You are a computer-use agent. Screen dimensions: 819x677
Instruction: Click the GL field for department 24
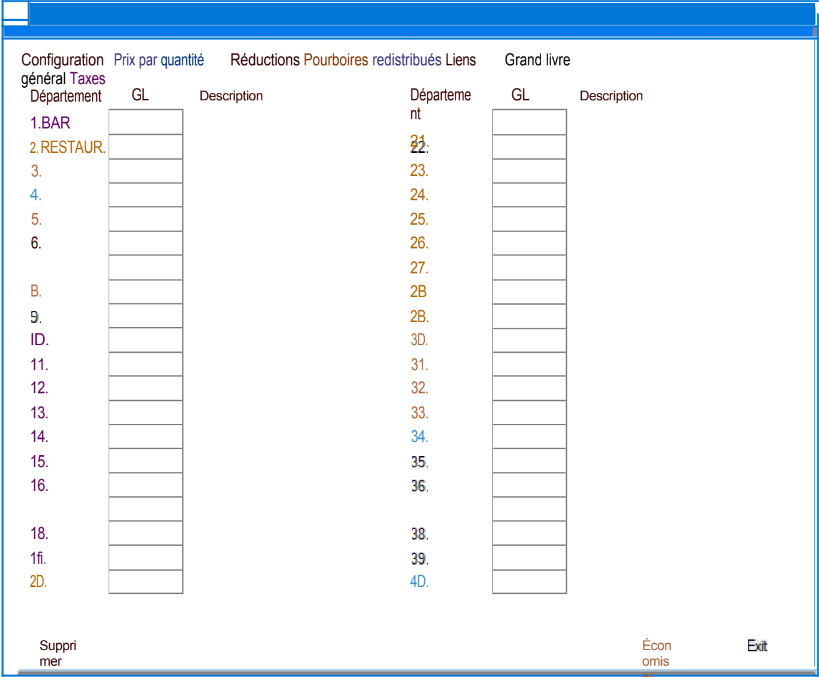point(529,195)
